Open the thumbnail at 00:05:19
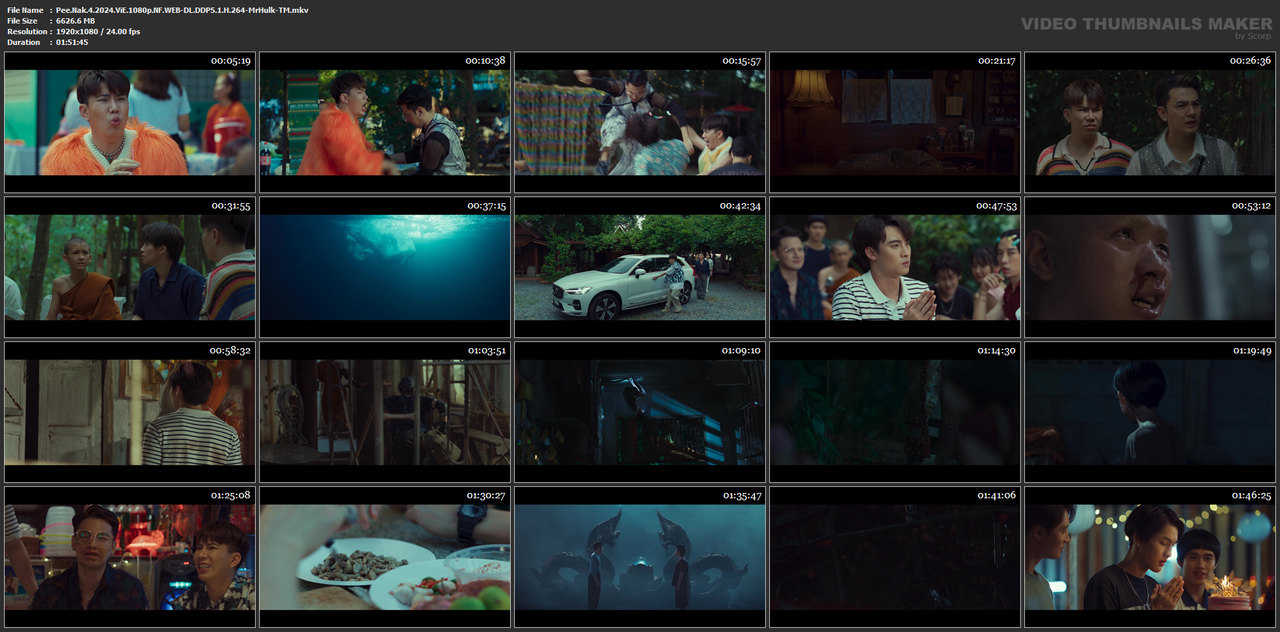Viewport: 1280px width, 632px height. [130, 122]
